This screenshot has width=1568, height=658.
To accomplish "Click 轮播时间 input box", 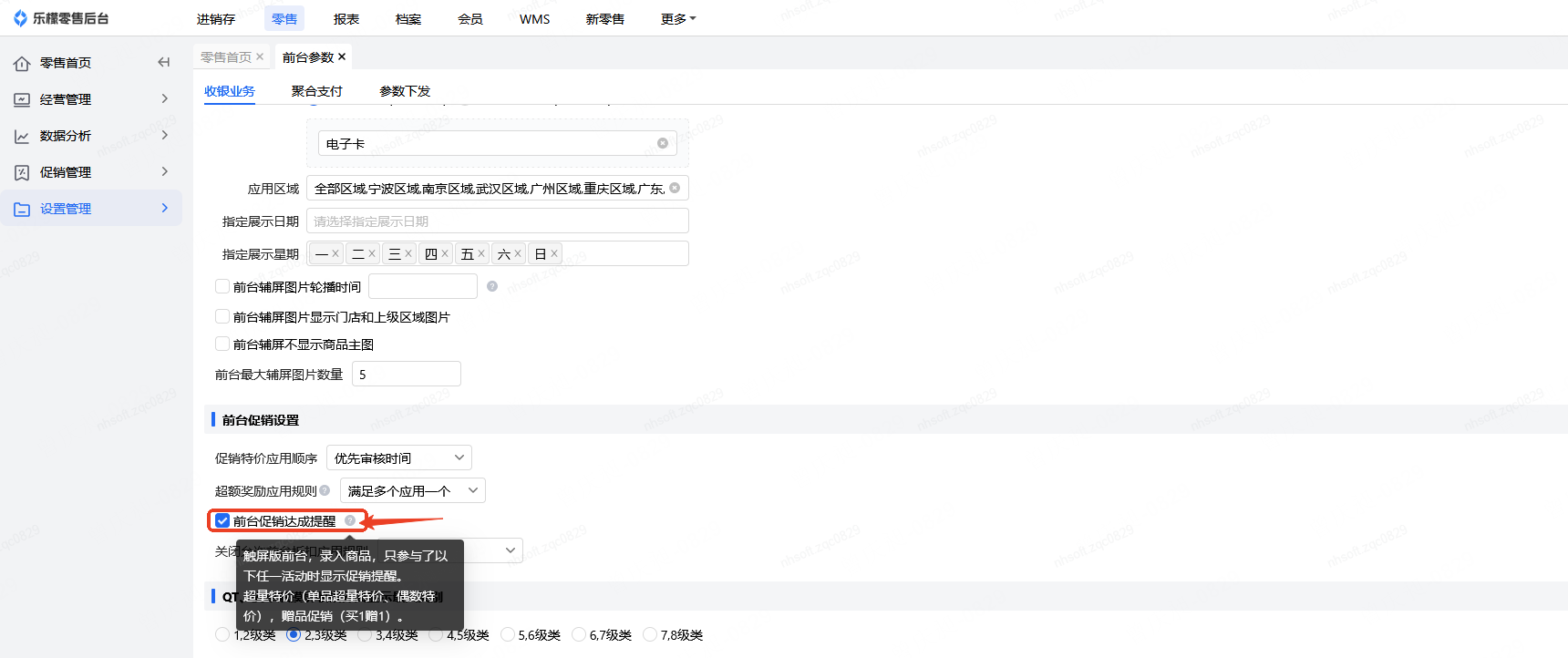I will pos(423,286).
